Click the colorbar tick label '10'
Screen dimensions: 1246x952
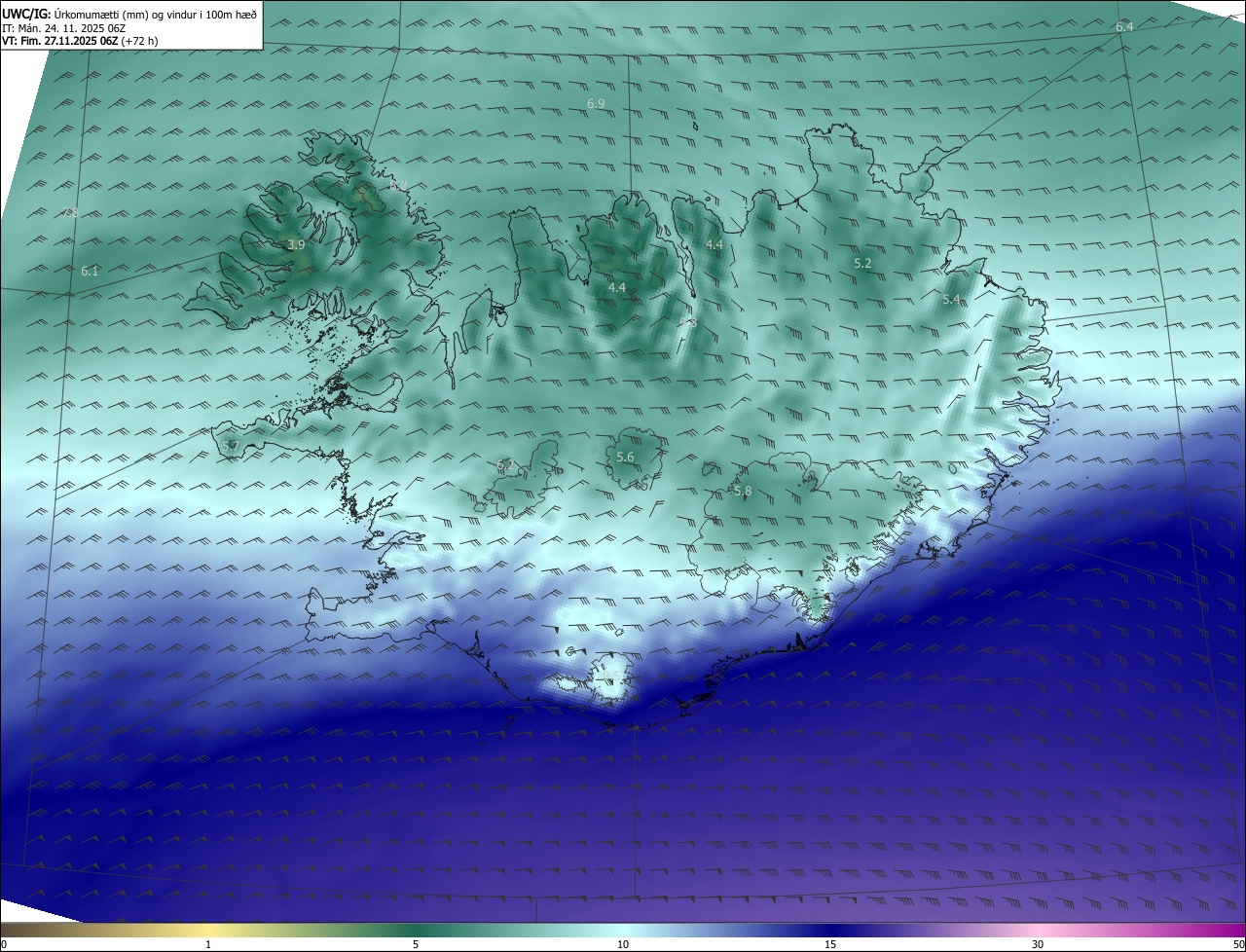[x=623, y=944]
